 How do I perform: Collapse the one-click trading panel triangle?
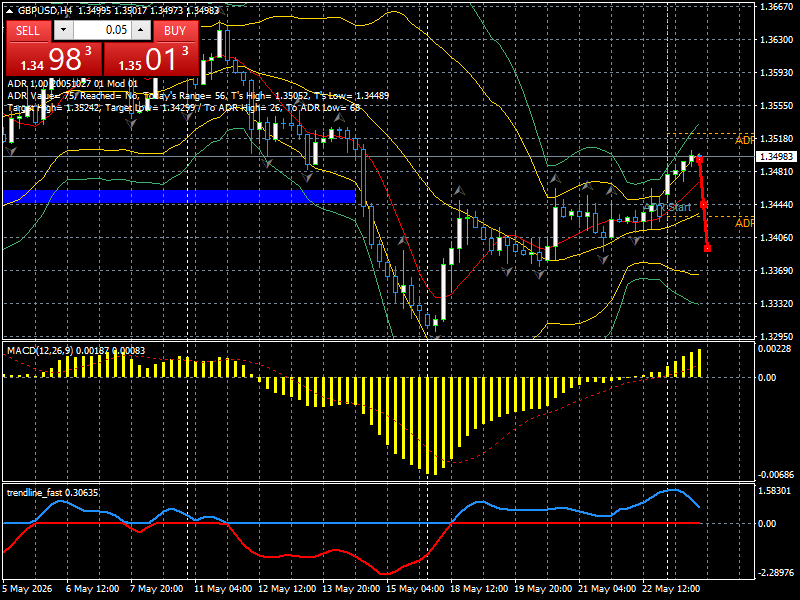tap(10, 10)
